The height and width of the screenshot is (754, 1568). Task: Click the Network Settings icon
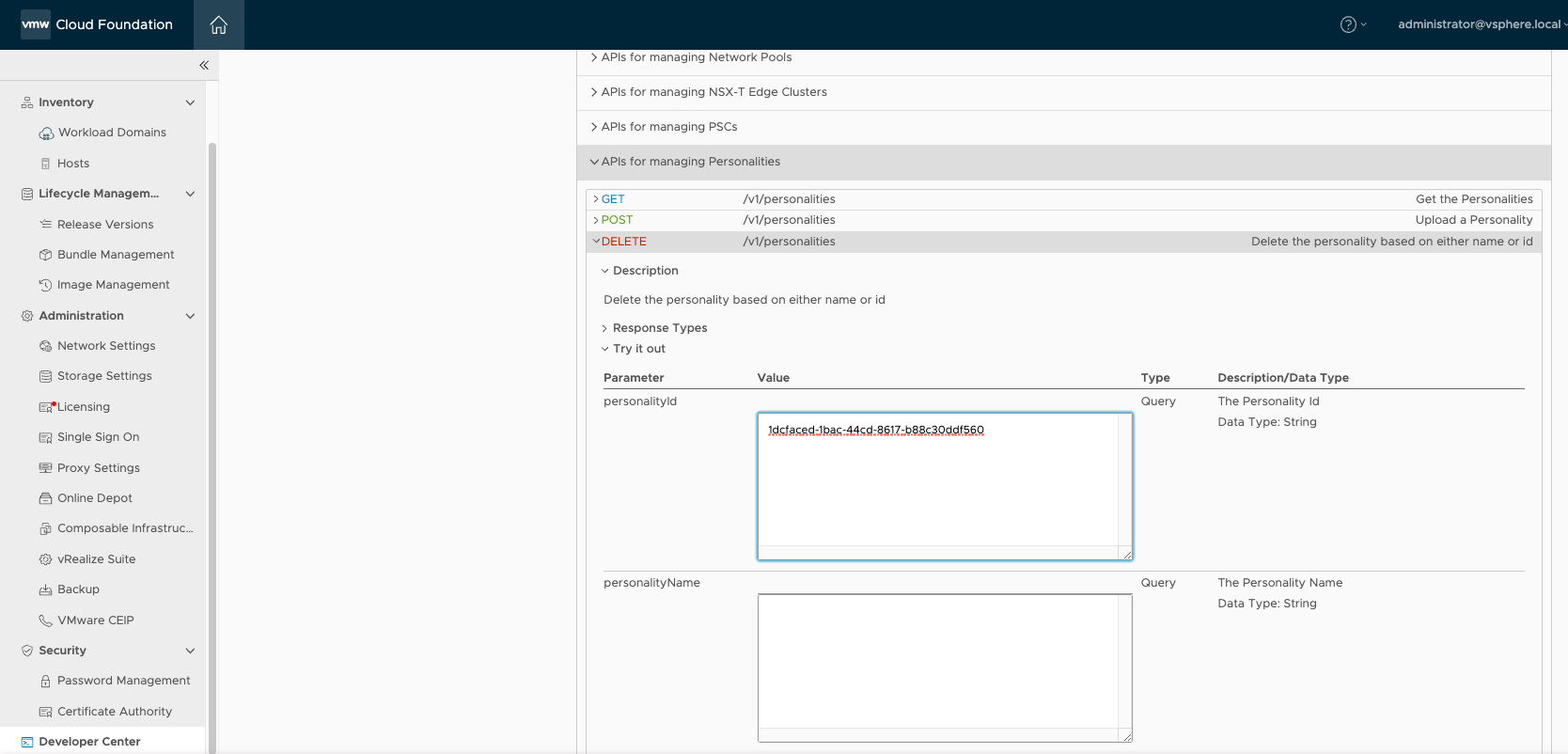tap(45, 346)
